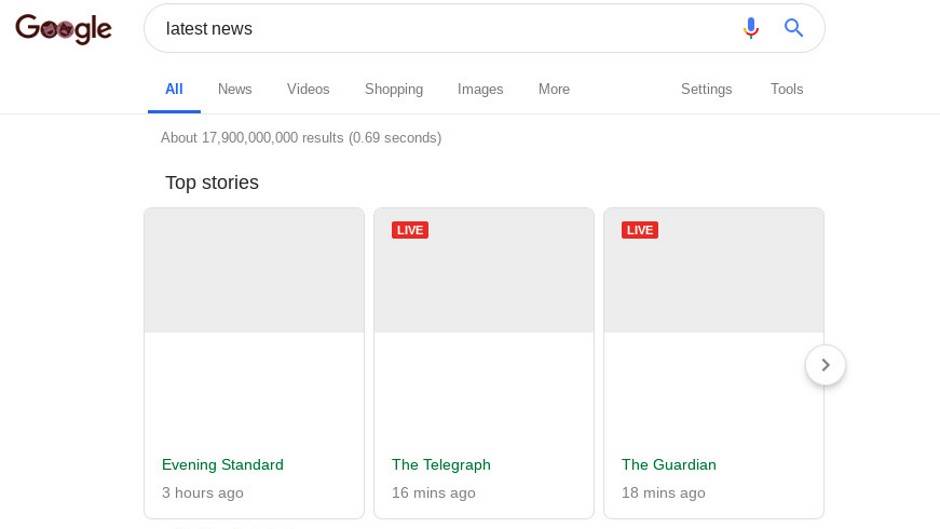
Task: Switch to the Videos tab
Action: (308, 89)
